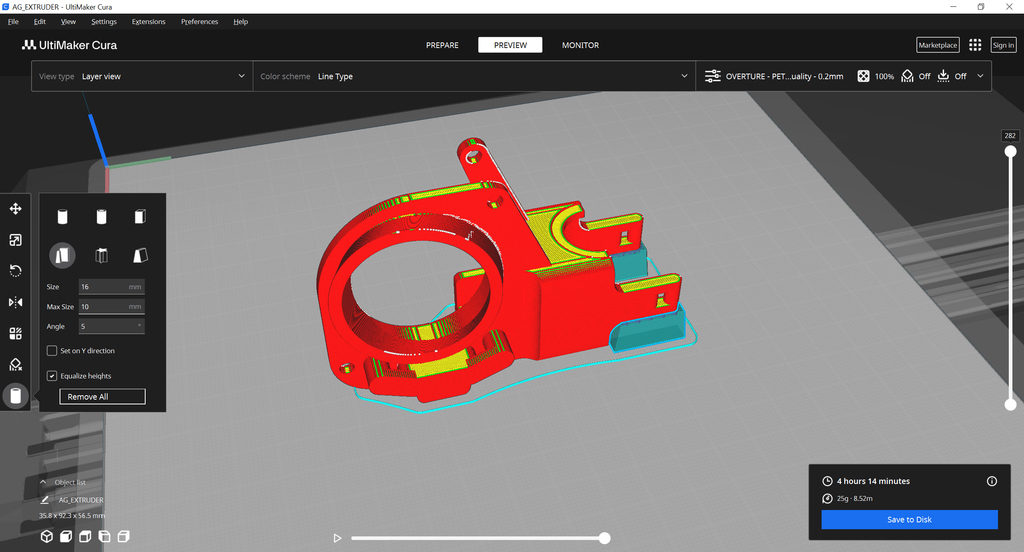Screen dimensions: 1024x552
Task: Switch to top view camera
Action: coord(85,536)
